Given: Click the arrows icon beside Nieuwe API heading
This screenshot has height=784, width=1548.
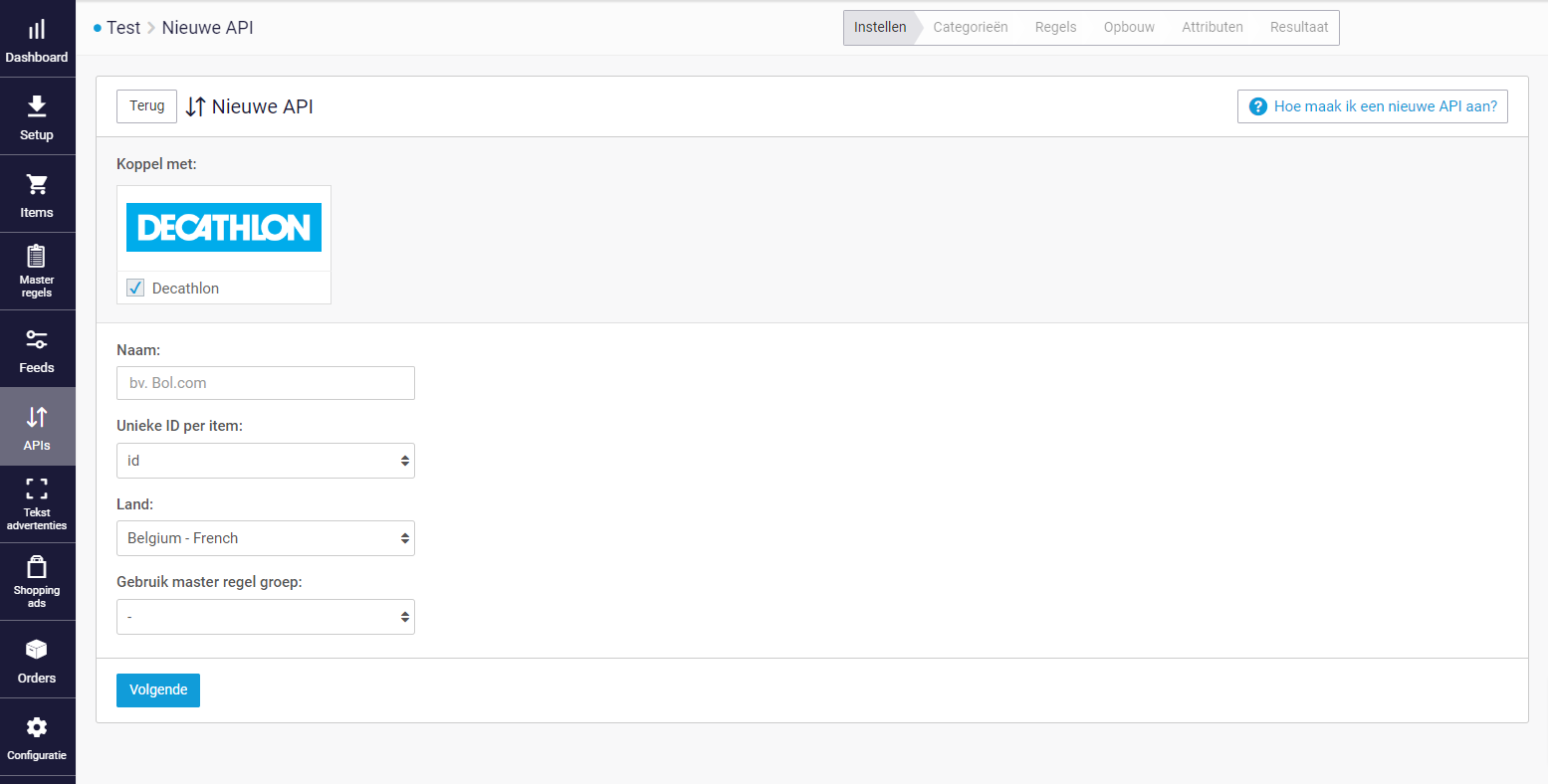Looking at the screenshot, I should [x=196, y=106].
